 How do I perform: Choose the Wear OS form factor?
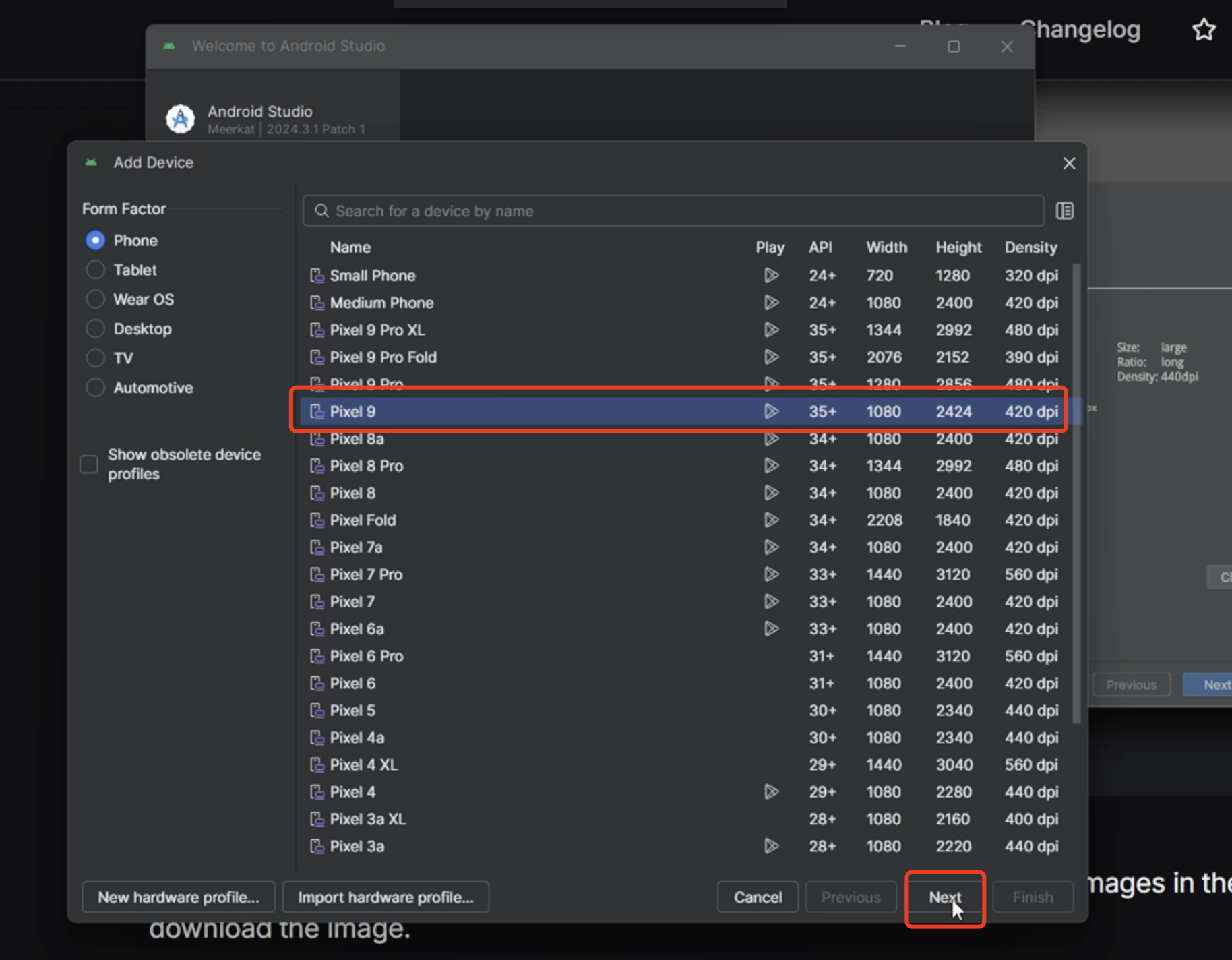pyautogui.click(x=96, y=299)
